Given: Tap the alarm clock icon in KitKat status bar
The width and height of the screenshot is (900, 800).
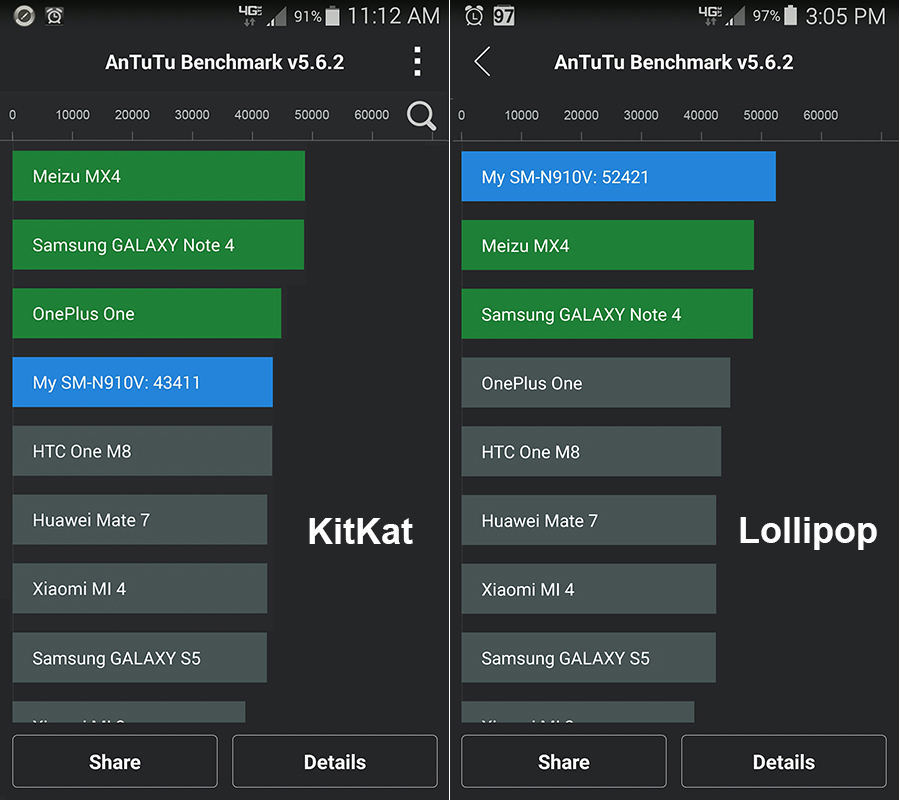Looking at the screenshot, I should pyautogui.click(x=55, y=16).
